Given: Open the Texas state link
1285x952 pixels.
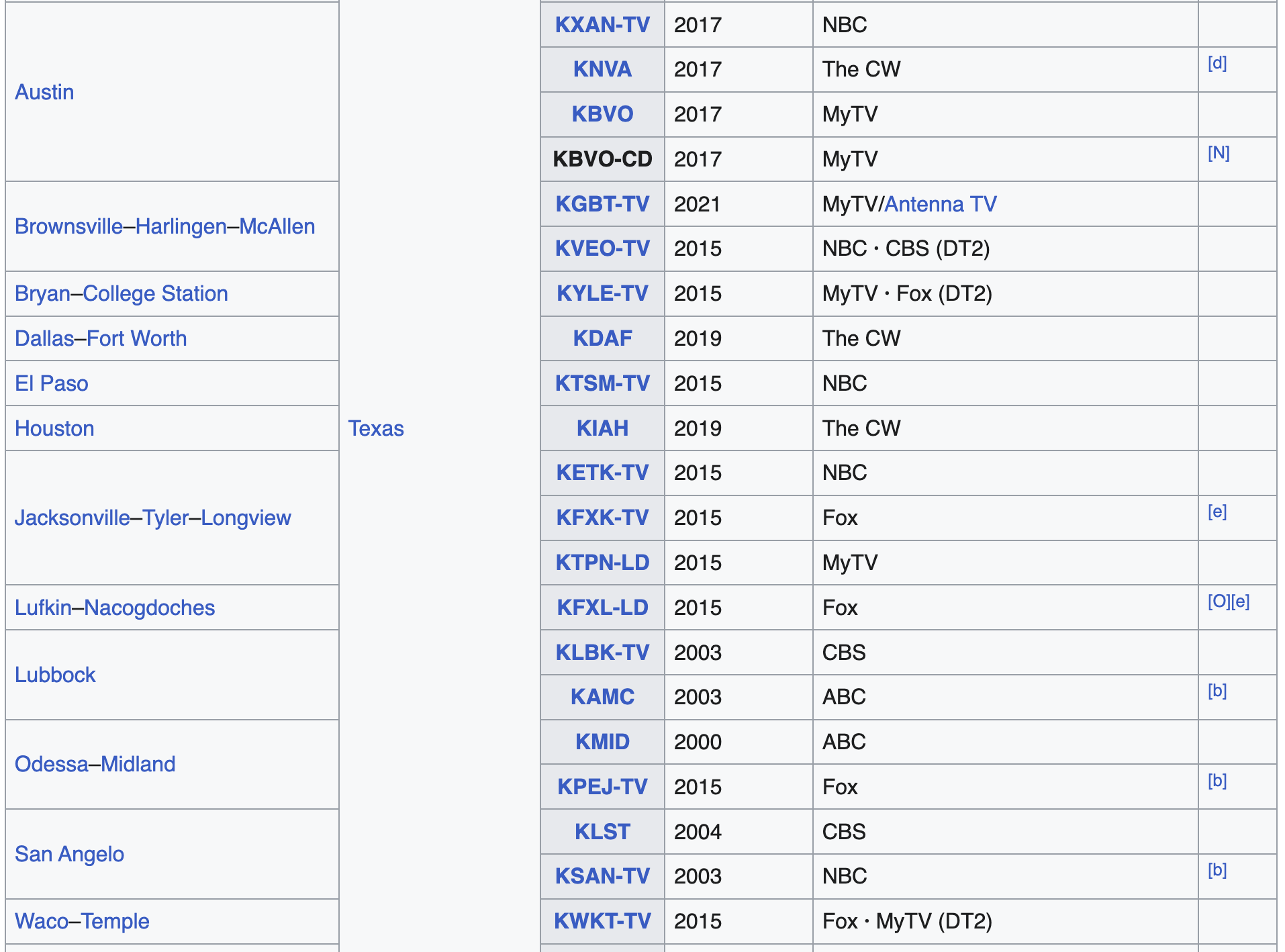Looking at the screenshot, I should pos(376,428).
